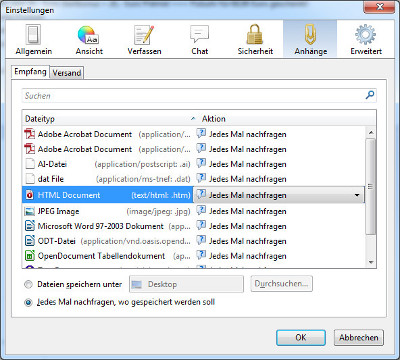Click the Desktop folder icon
This screenshot has height=360, width=400.
[x=137, y=284]
